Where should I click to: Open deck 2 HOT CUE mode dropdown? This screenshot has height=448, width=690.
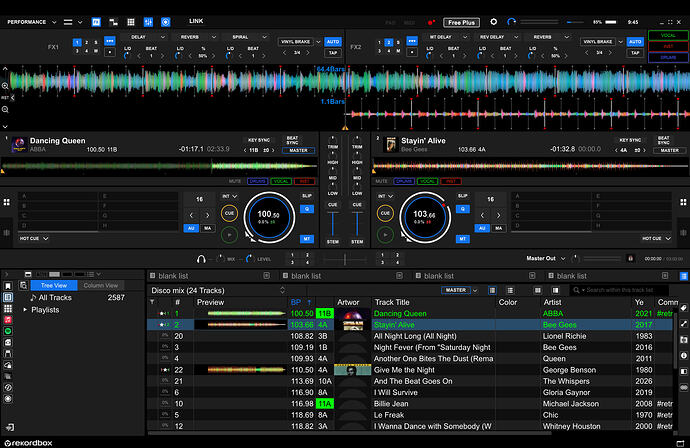coord(657,239)
